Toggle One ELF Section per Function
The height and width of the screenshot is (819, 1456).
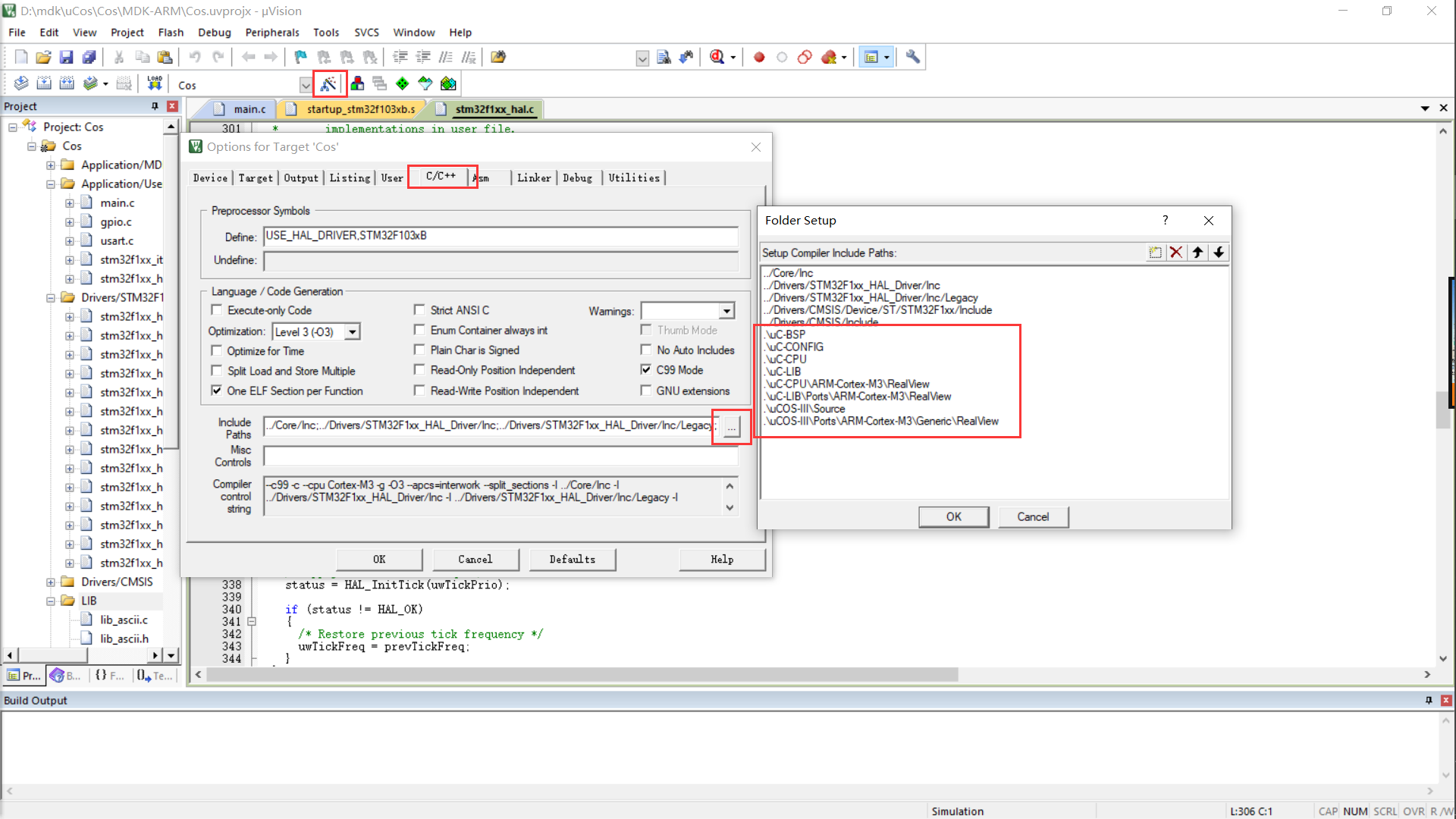coord(217,391)
